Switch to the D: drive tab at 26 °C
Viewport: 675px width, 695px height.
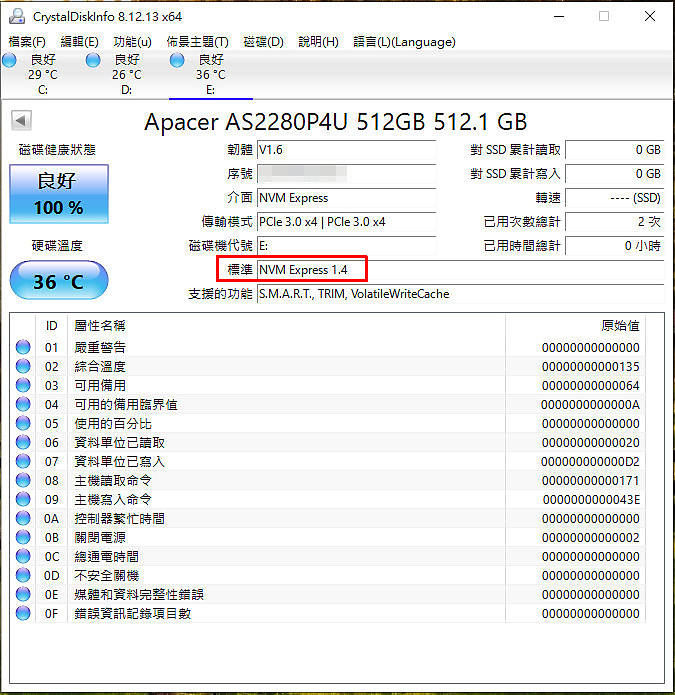[x=127, y=74]
